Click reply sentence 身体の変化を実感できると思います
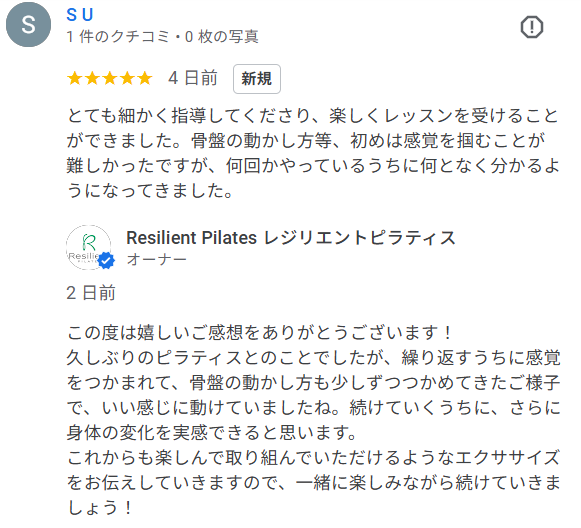 (211, 432)
